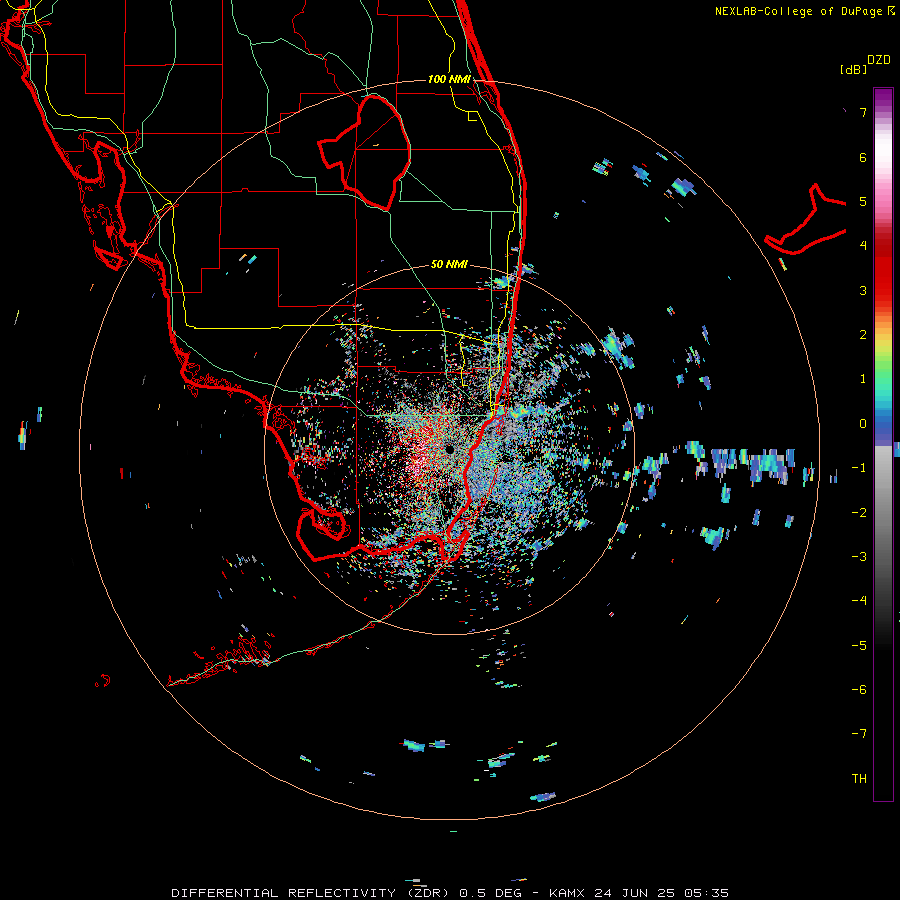Pick the red band of the color bar
Viewport: 900px width, 900px height.
[x=883, y=270]
